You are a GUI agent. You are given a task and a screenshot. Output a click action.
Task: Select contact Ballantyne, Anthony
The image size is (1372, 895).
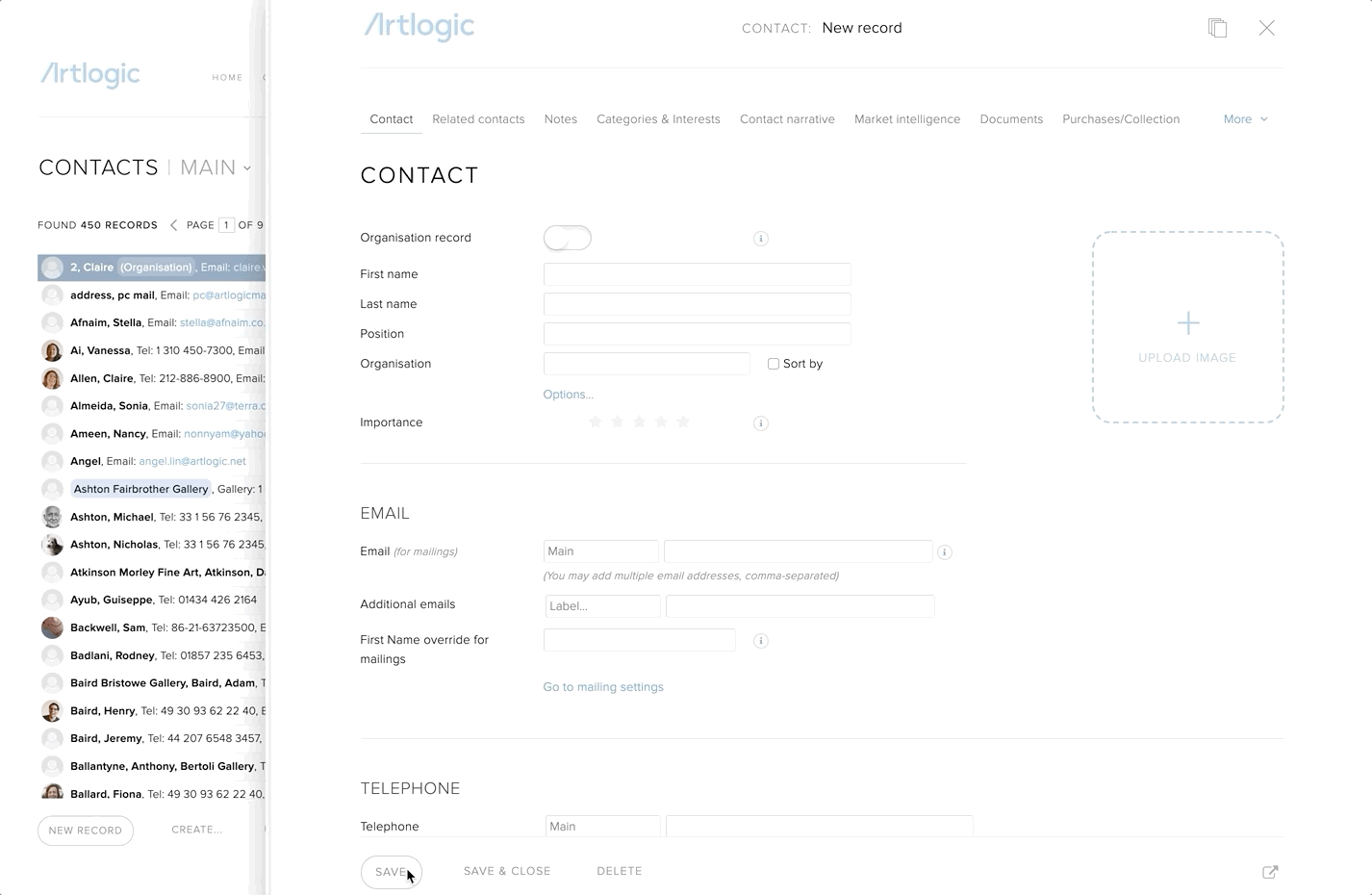pos(151,766)
